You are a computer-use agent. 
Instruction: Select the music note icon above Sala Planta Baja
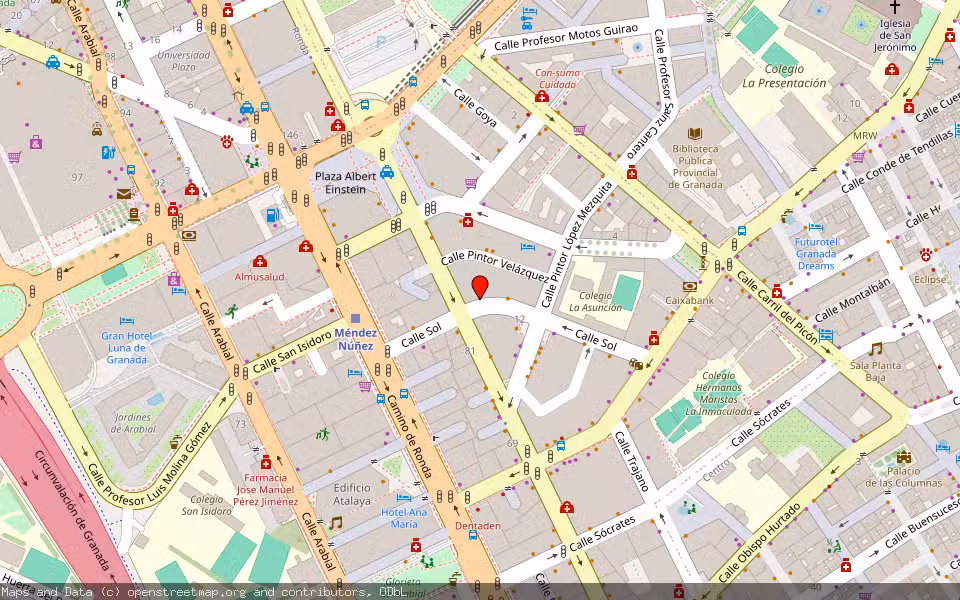point(876,350)
